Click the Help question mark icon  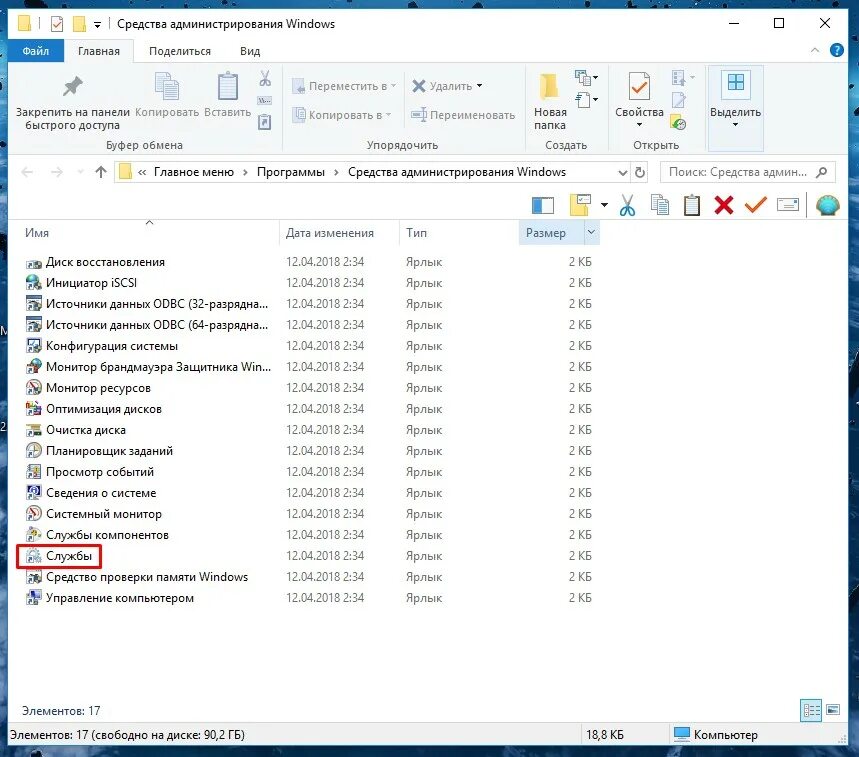(x=837, y=50)
